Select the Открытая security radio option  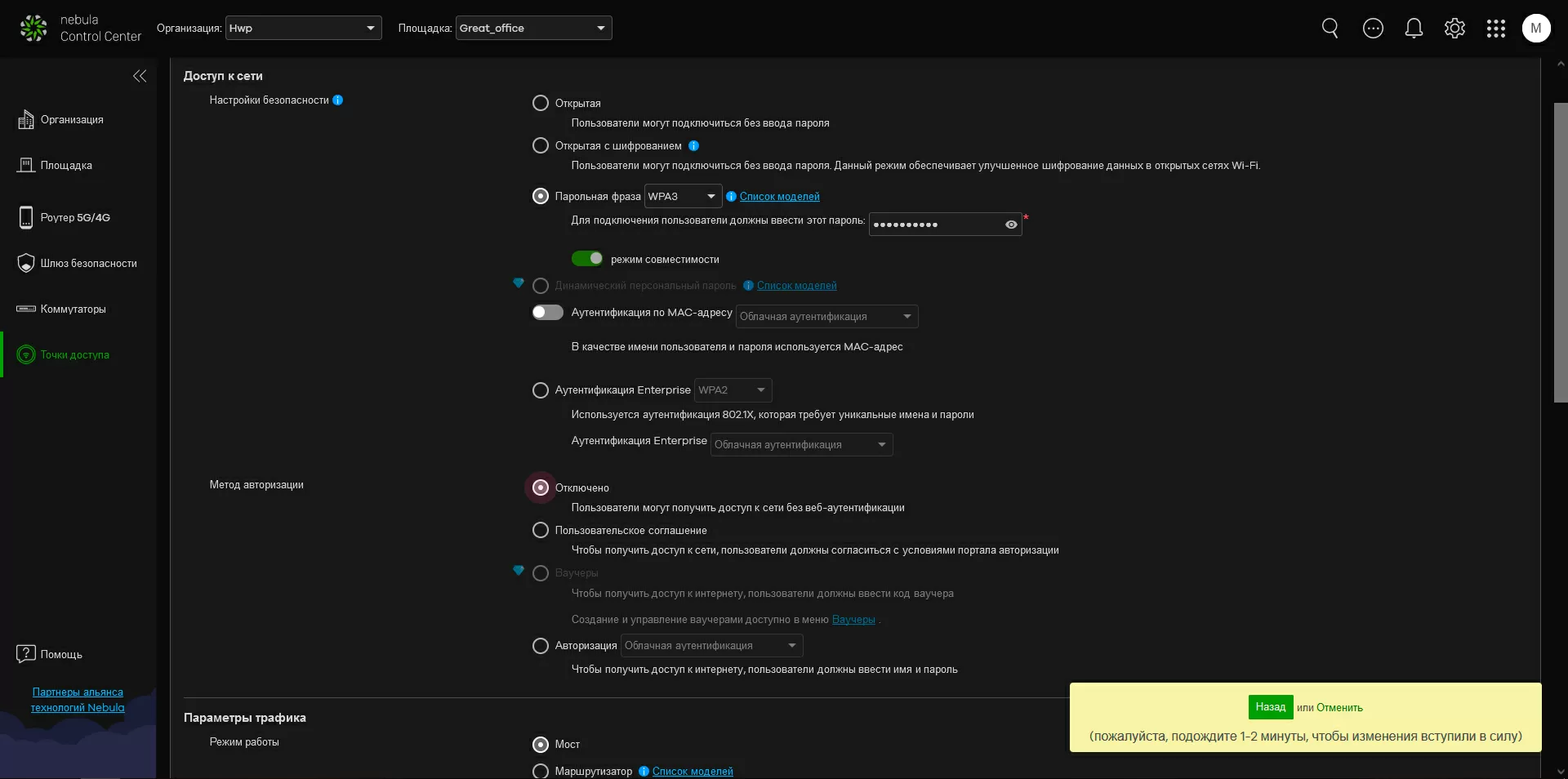pos(540,104)
